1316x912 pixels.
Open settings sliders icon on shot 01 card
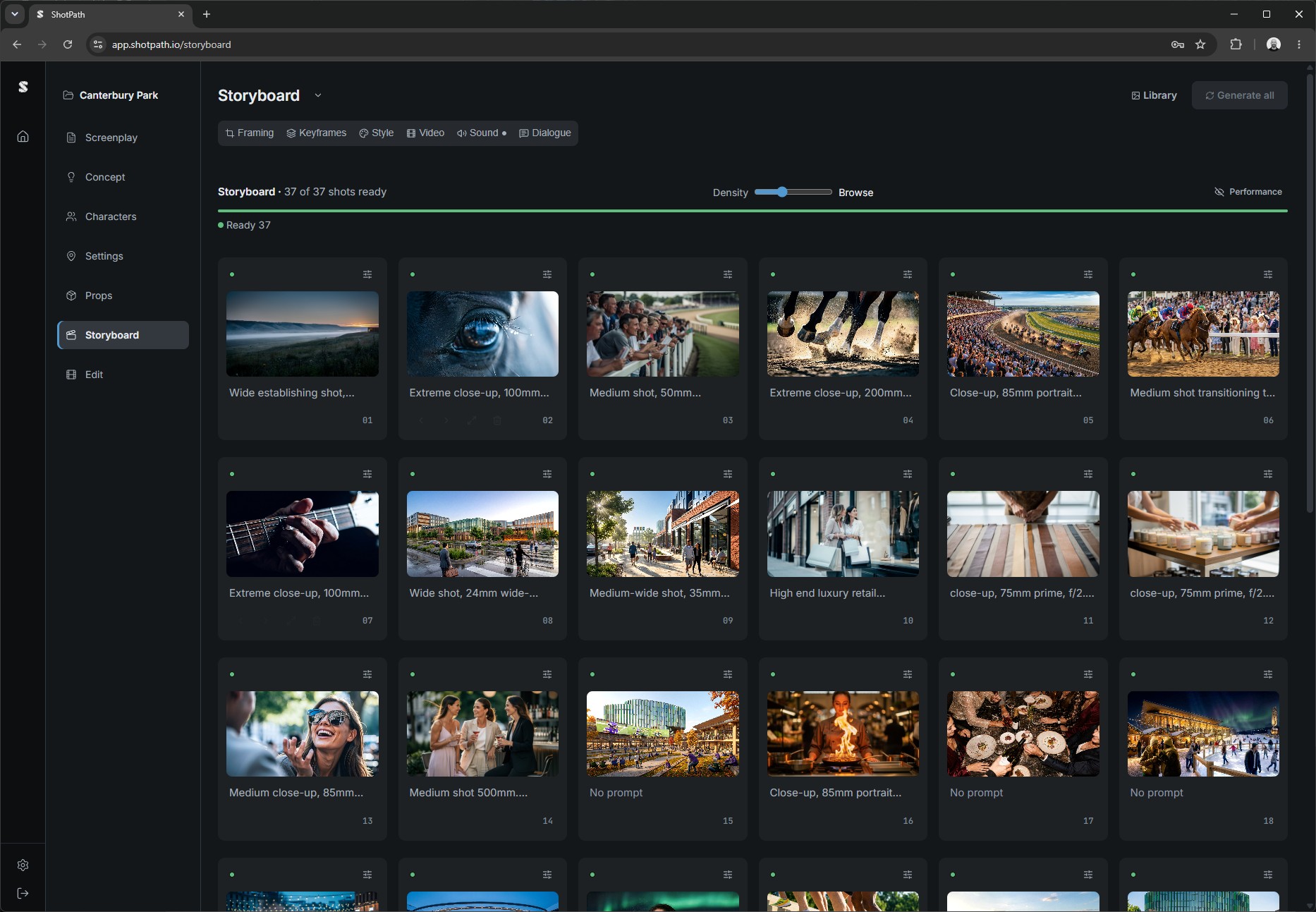click(367, 274)
